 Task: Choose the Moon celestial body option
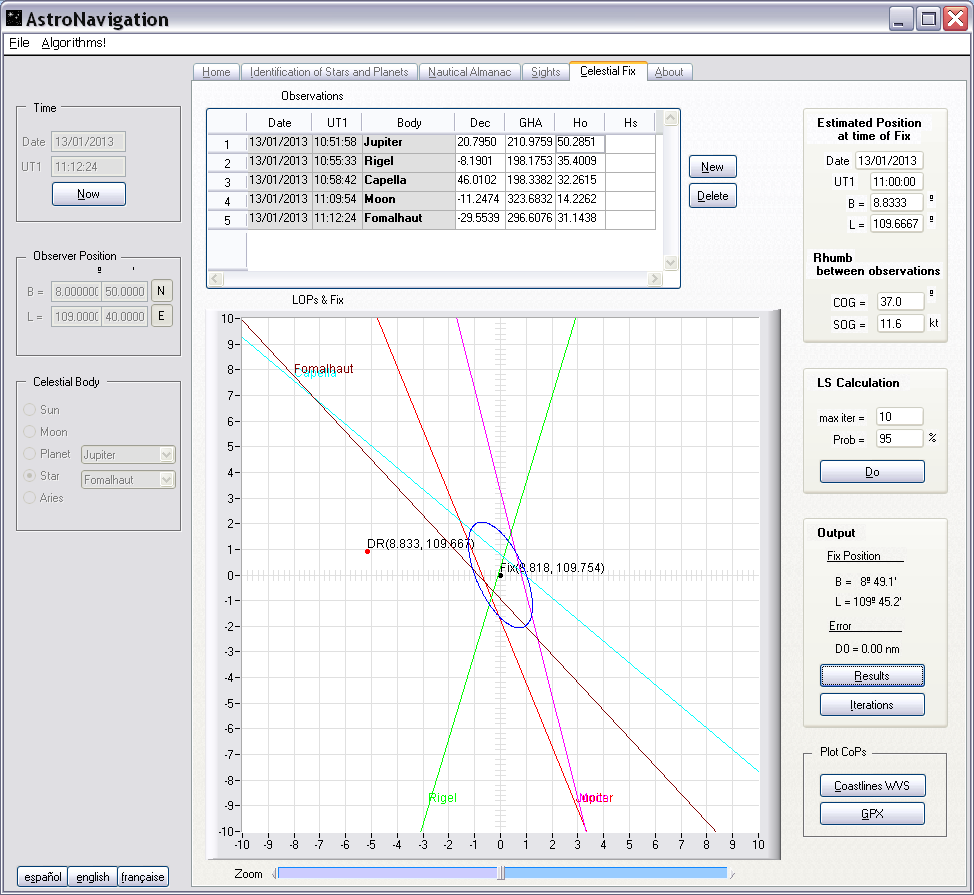click(x=30, y=432)
